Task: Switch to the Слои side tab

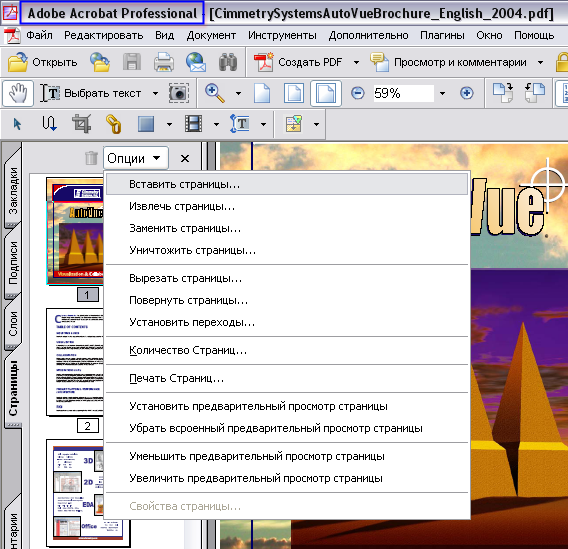Action: pyautogui.click(x=13, y=324)
